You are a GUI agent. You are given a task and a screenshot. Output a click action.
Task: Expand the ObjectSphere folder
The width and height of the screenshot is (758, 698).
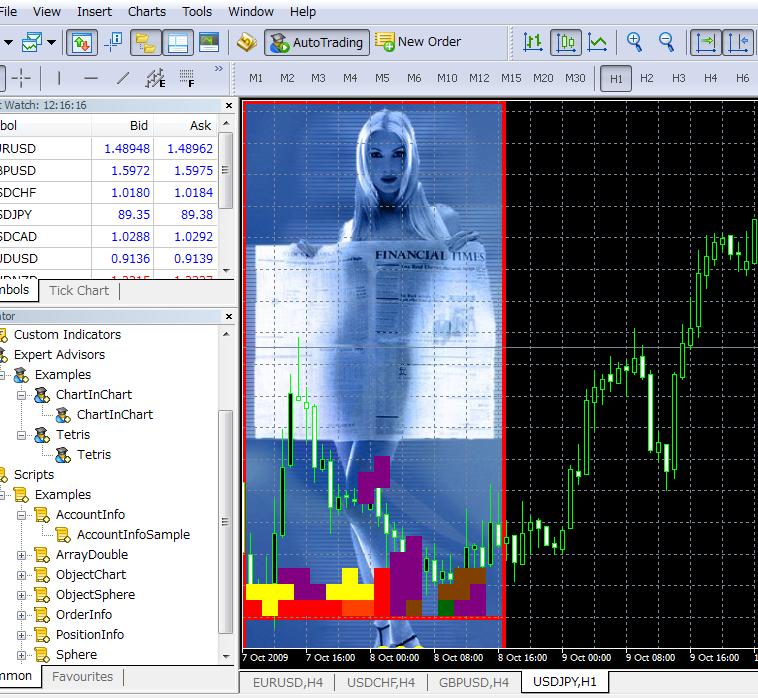(x=21, y=596)
